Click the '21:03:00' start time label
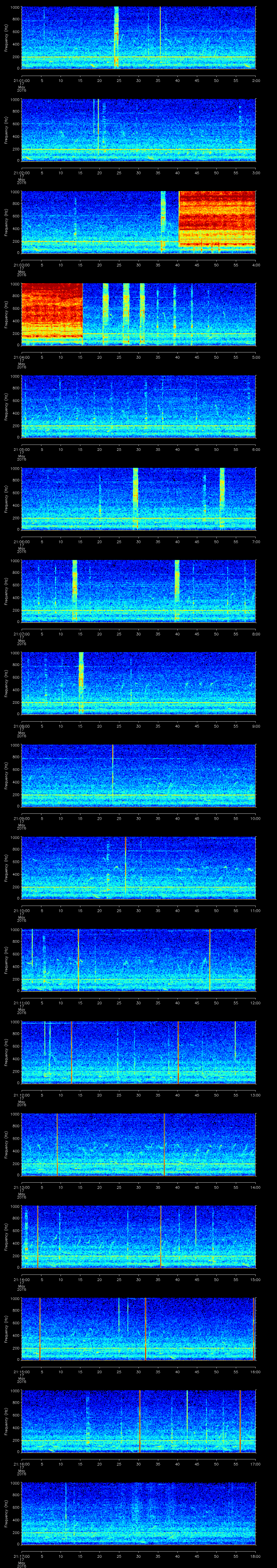Viewport: 277px width, 1568px height. pos(21,265)
